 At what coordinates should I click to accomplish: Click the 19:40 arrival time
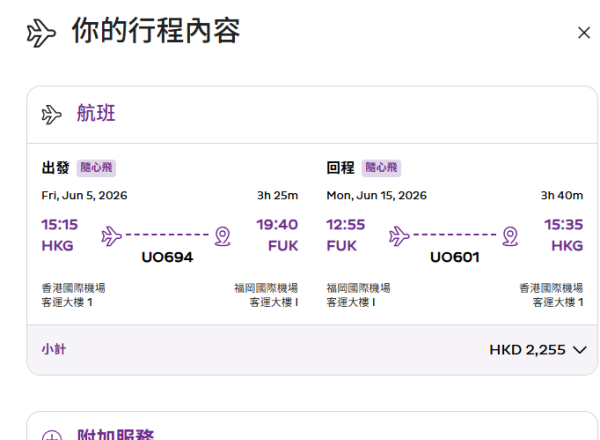pyautogui.click(x=277, y=225)
